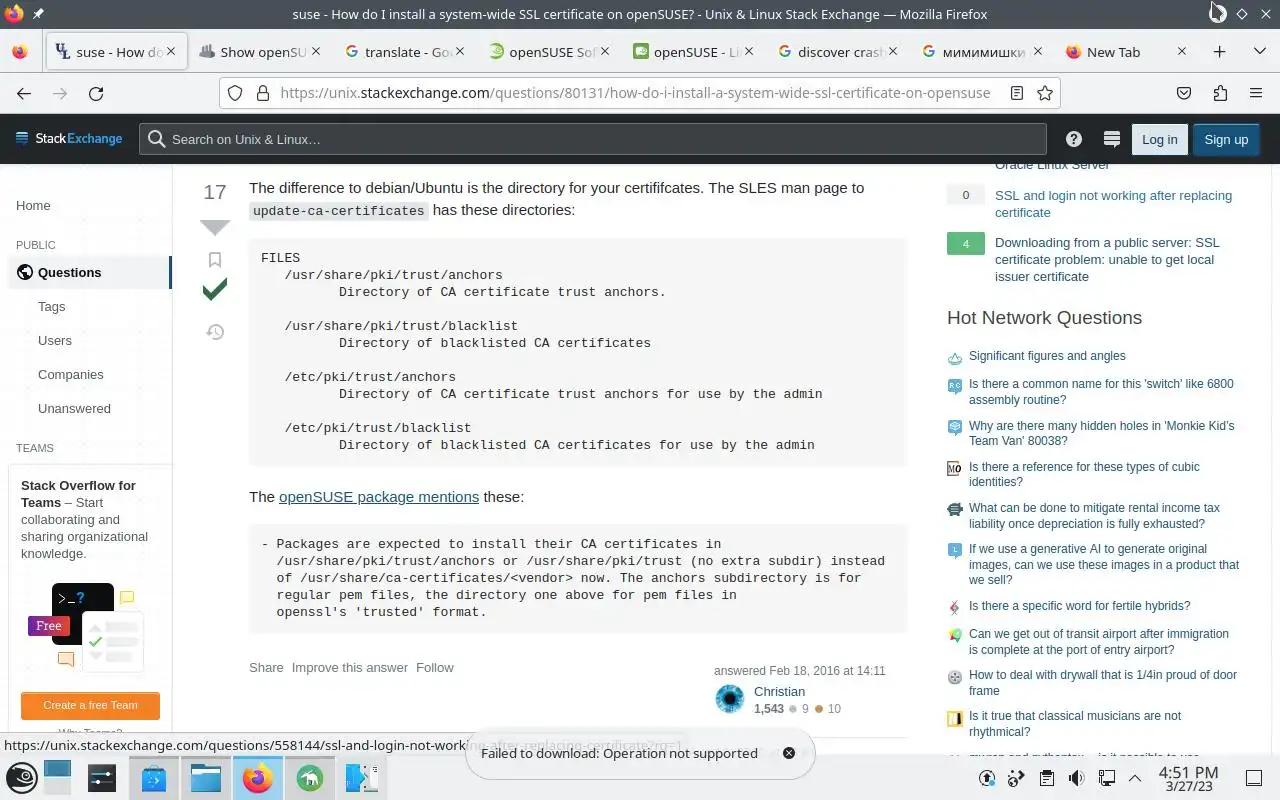This screenshot has width=1280, height=800.
Task: Click the Firefox View icon
Action: coord(20,52)
